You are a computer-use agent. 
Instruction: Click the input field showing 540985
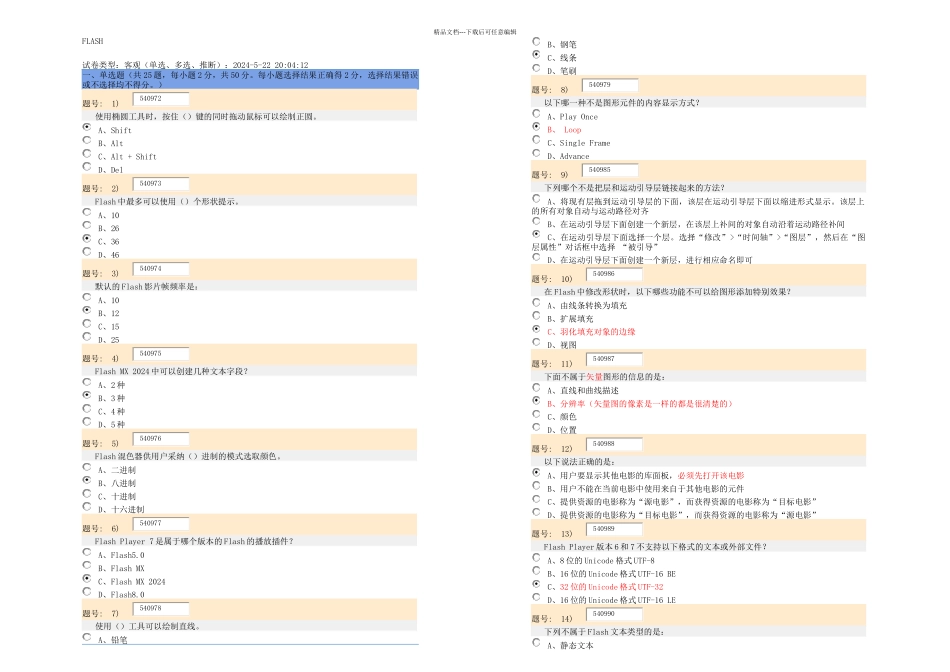[x=610, y=170]
